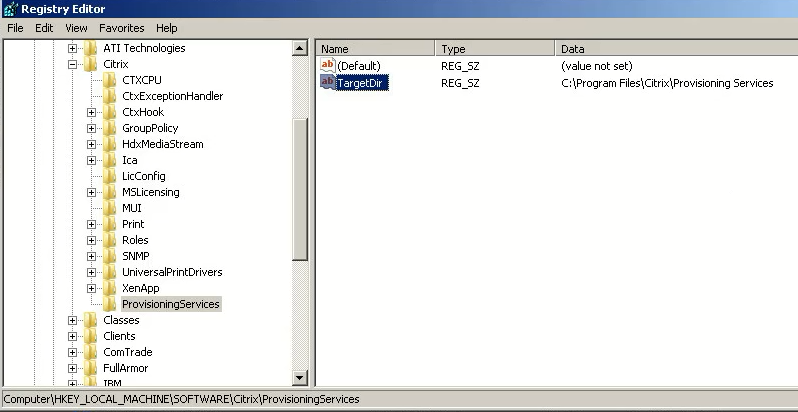This screenshot has width=798, height=412.
Task: Click the (Default) value's ab icon
Action: tap(328, 65)
